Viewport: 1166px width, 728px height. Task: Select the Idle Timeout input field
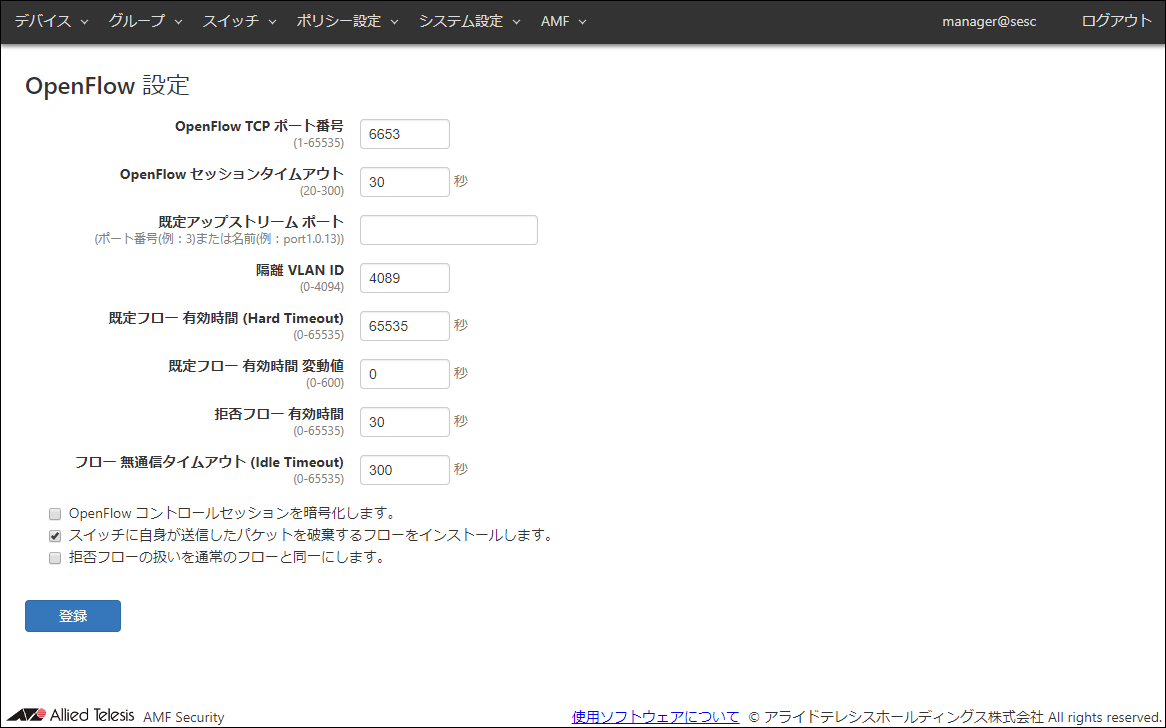click(x=404, y=469)
